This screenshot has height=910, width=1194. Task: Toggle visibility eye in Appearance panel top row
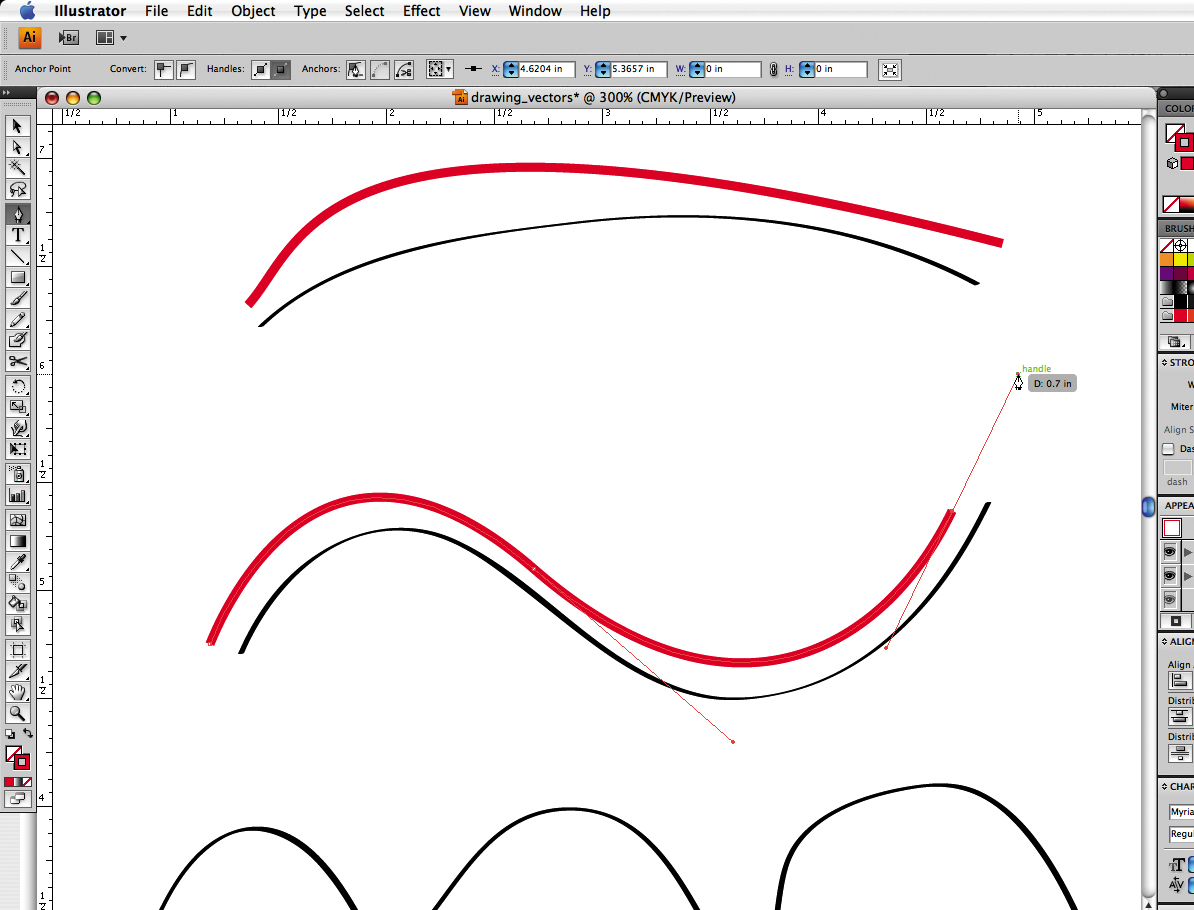1169,552
